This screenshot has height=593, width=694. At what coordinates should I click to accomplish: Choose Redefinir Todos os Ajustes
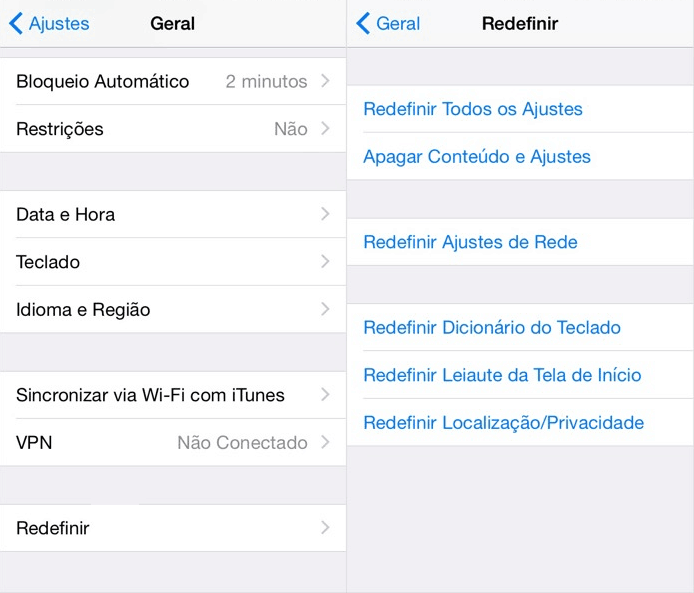coord(520,109)
